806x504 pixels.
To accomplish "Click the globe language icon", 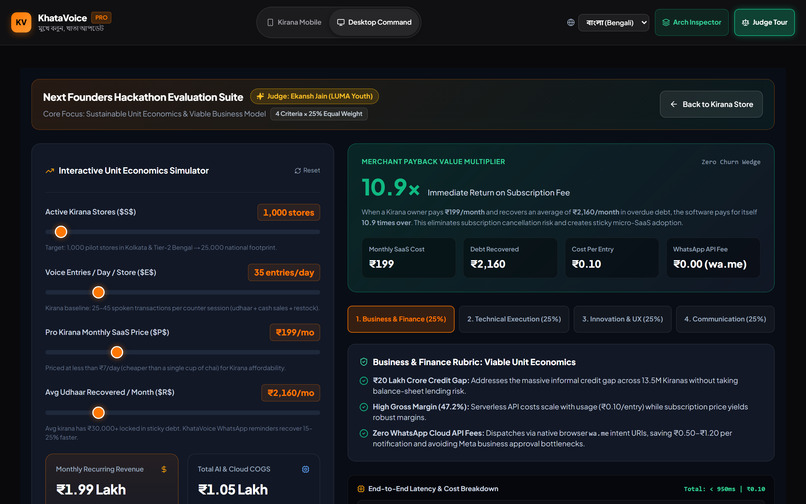I will click(571, 23).
